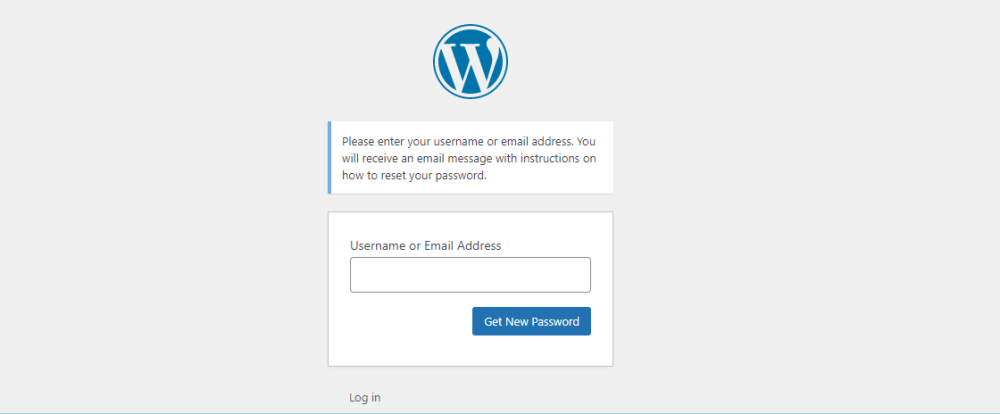Click the white form panel below the button
1000x414 pixels.
click(x=470, y=351)
